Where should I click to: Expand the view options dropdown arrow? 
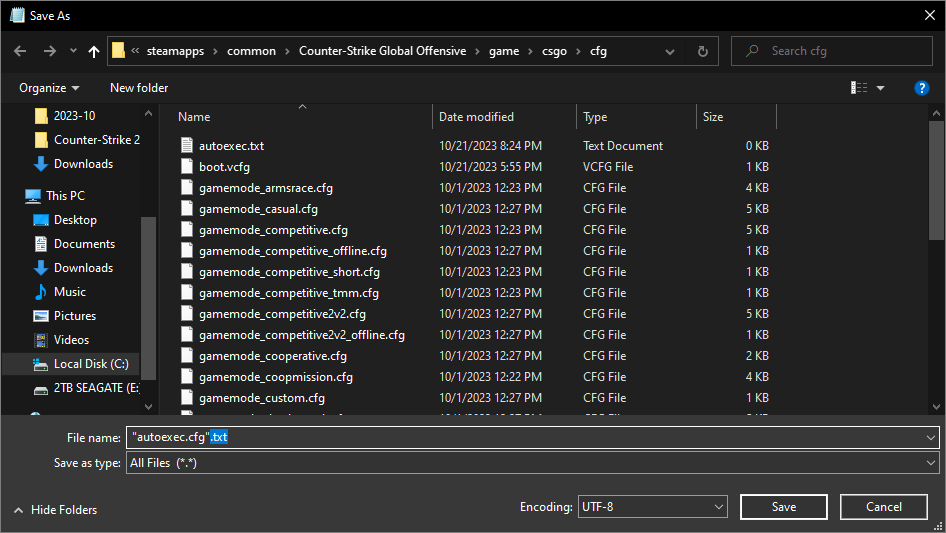pos(880,88)
